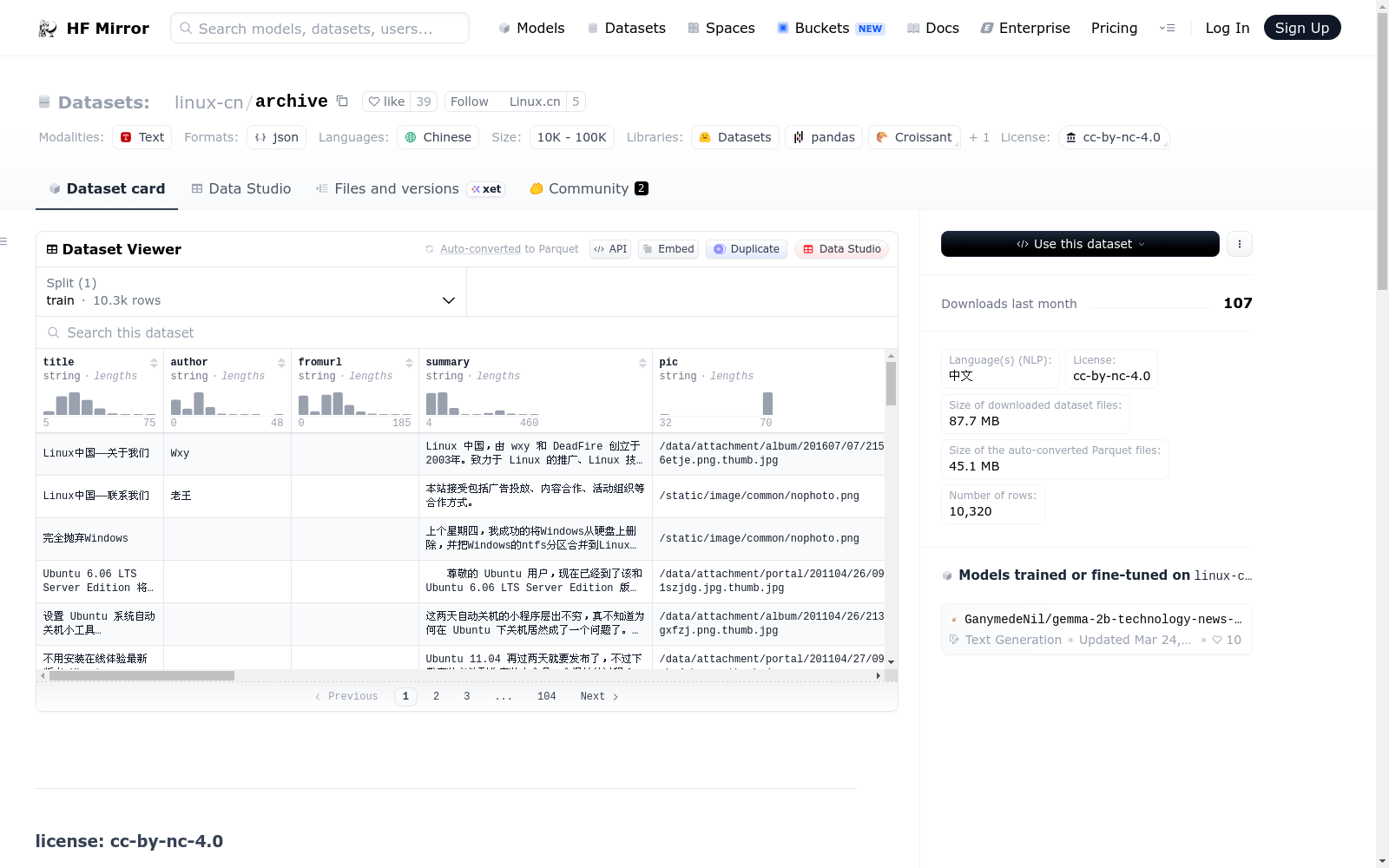Focus the Search this dataset field

(467, 332)
